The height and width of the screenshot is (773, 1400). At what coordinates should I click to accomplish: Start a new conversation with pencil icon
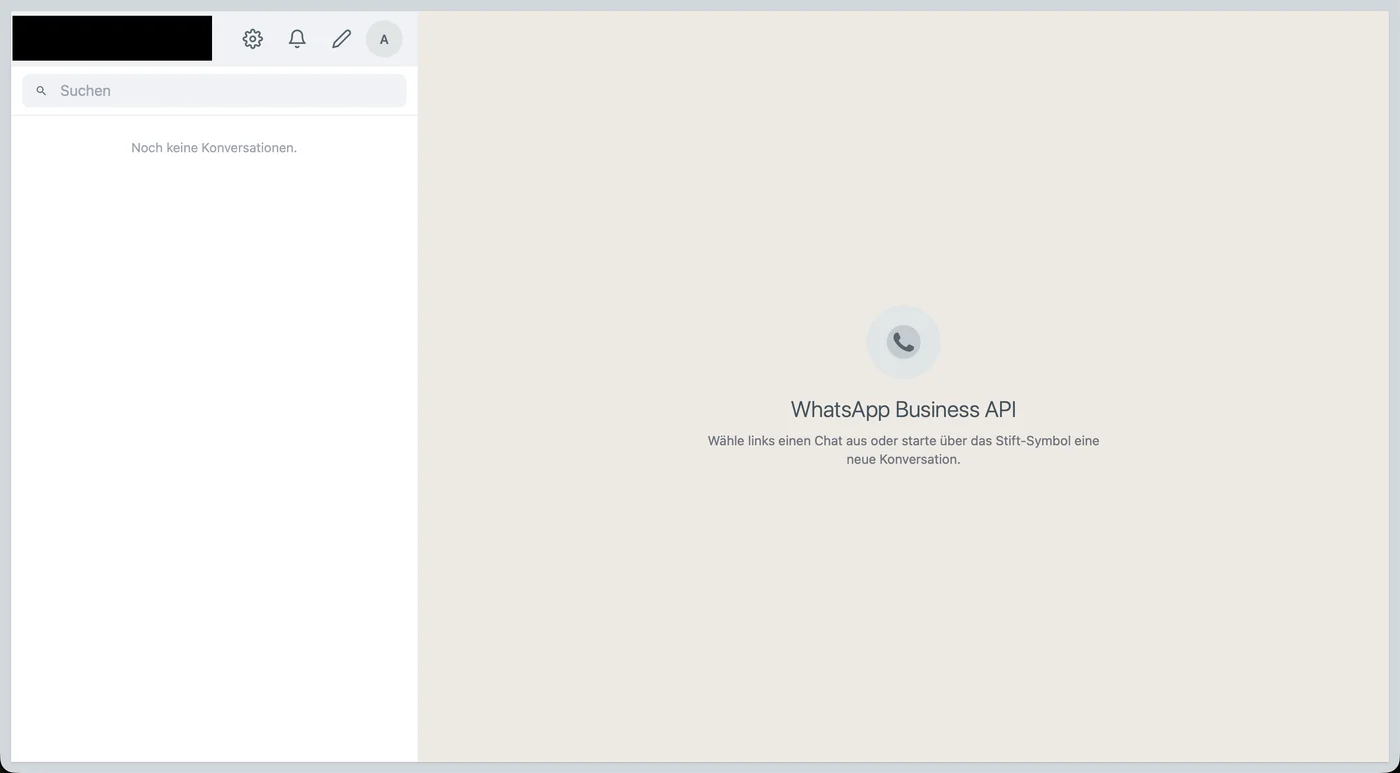pyautogui.click(x=341, y=39)
